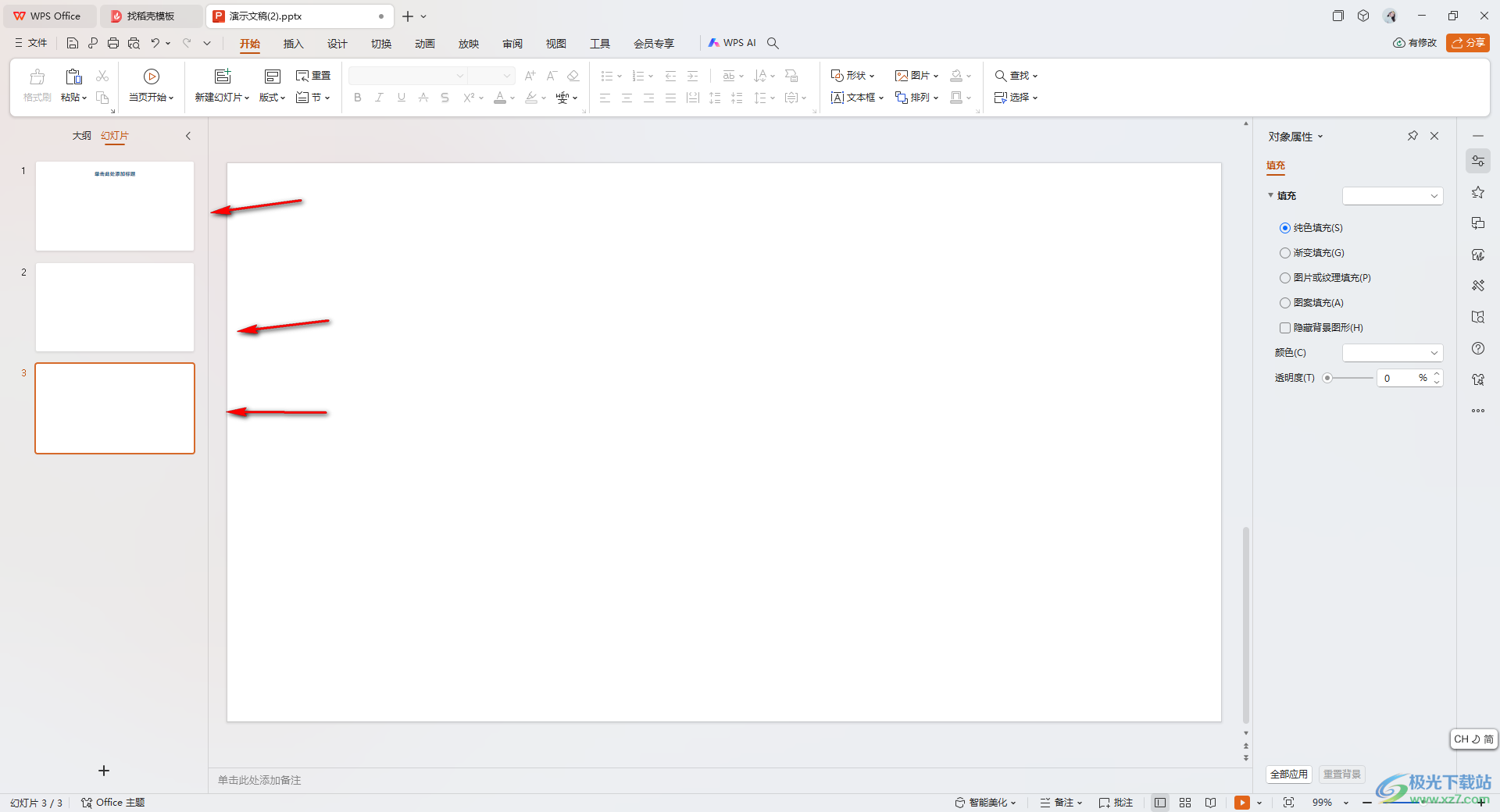Switch to Outline (大纲) pane tab
The width and height of the screenshot is (1500, 812).
[81, 136]
